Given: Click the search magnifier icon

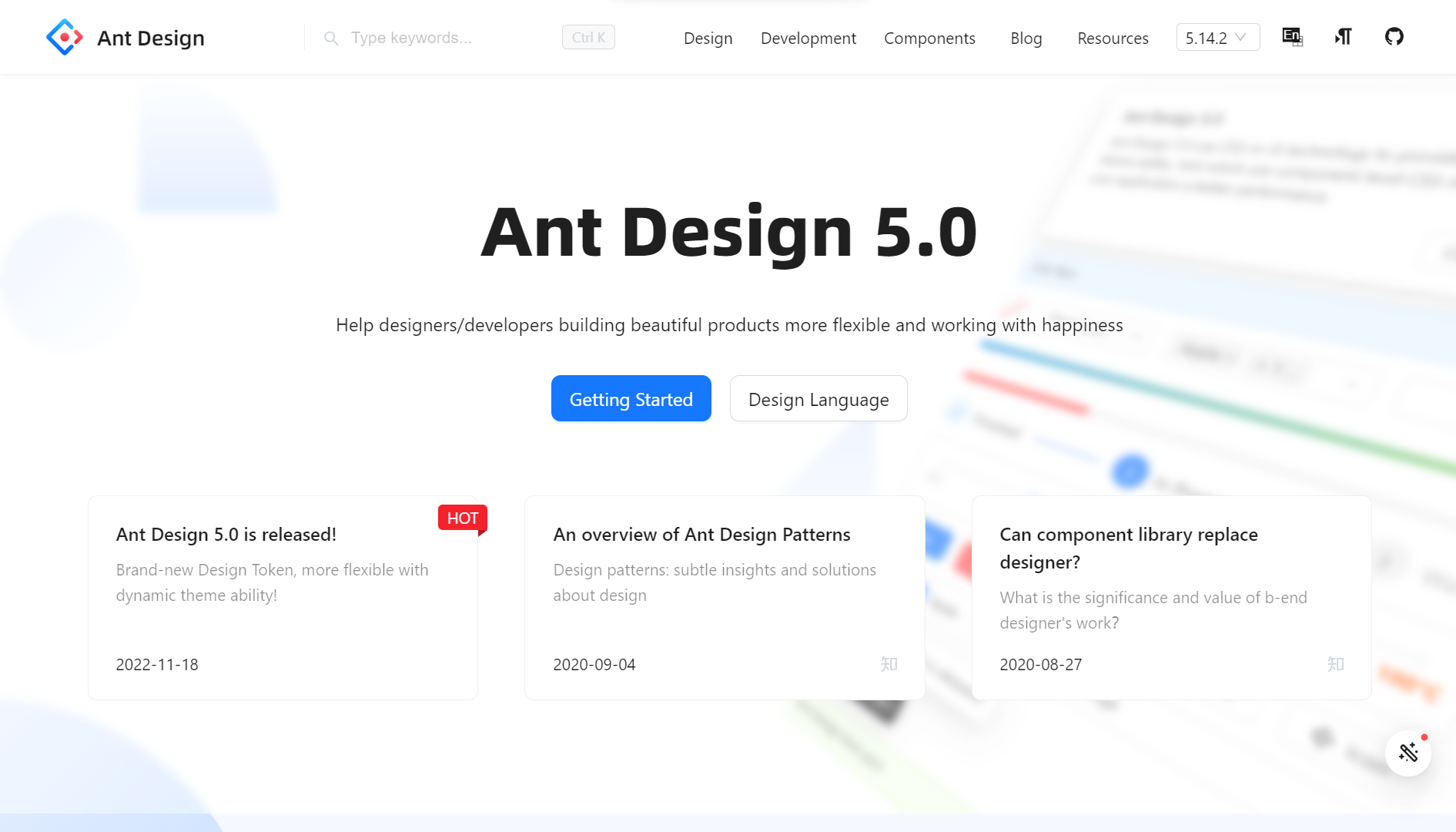Looking at the screenshot, I should point(331,38).
